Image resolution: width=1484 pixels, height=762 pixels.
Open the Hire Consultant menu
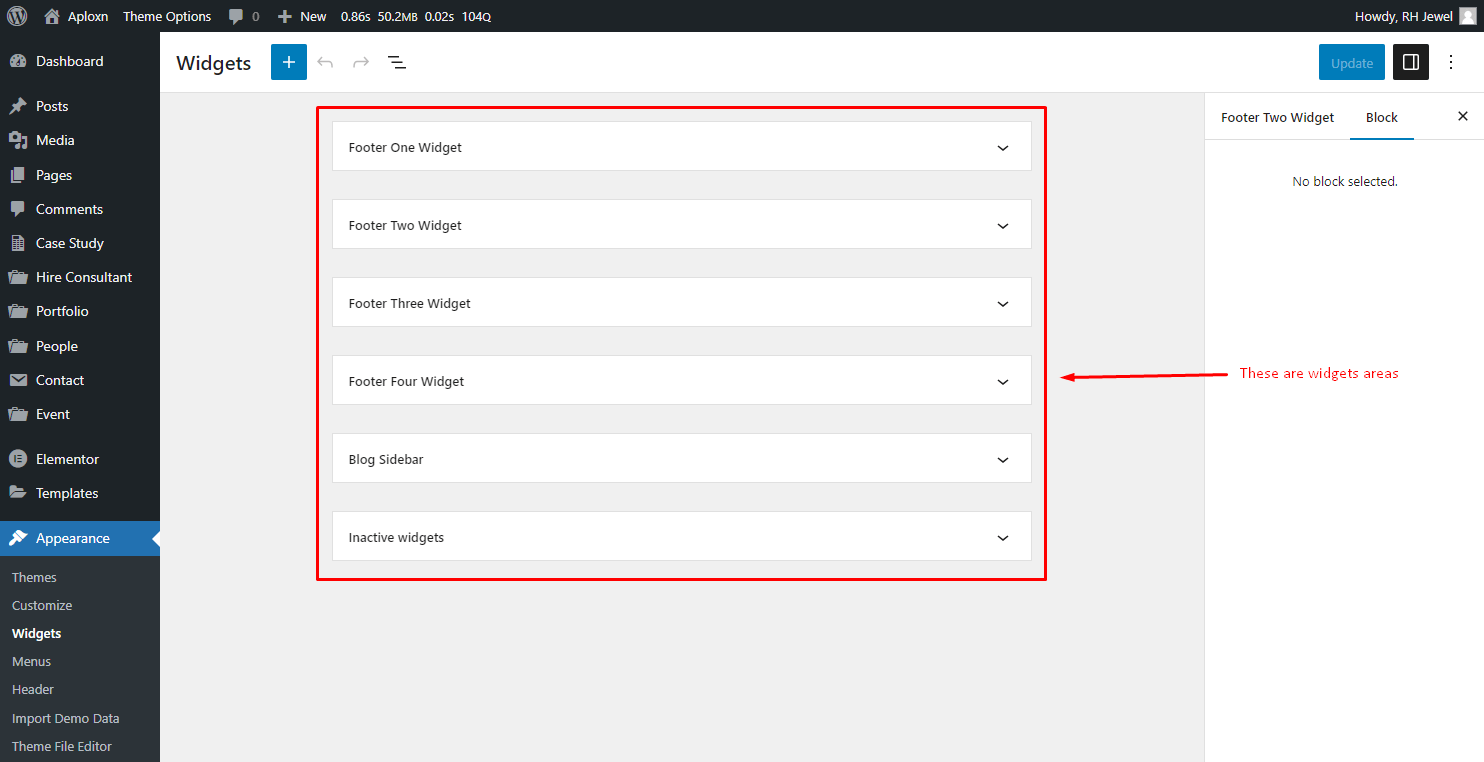pyautogui.click(x=80, y=277)
